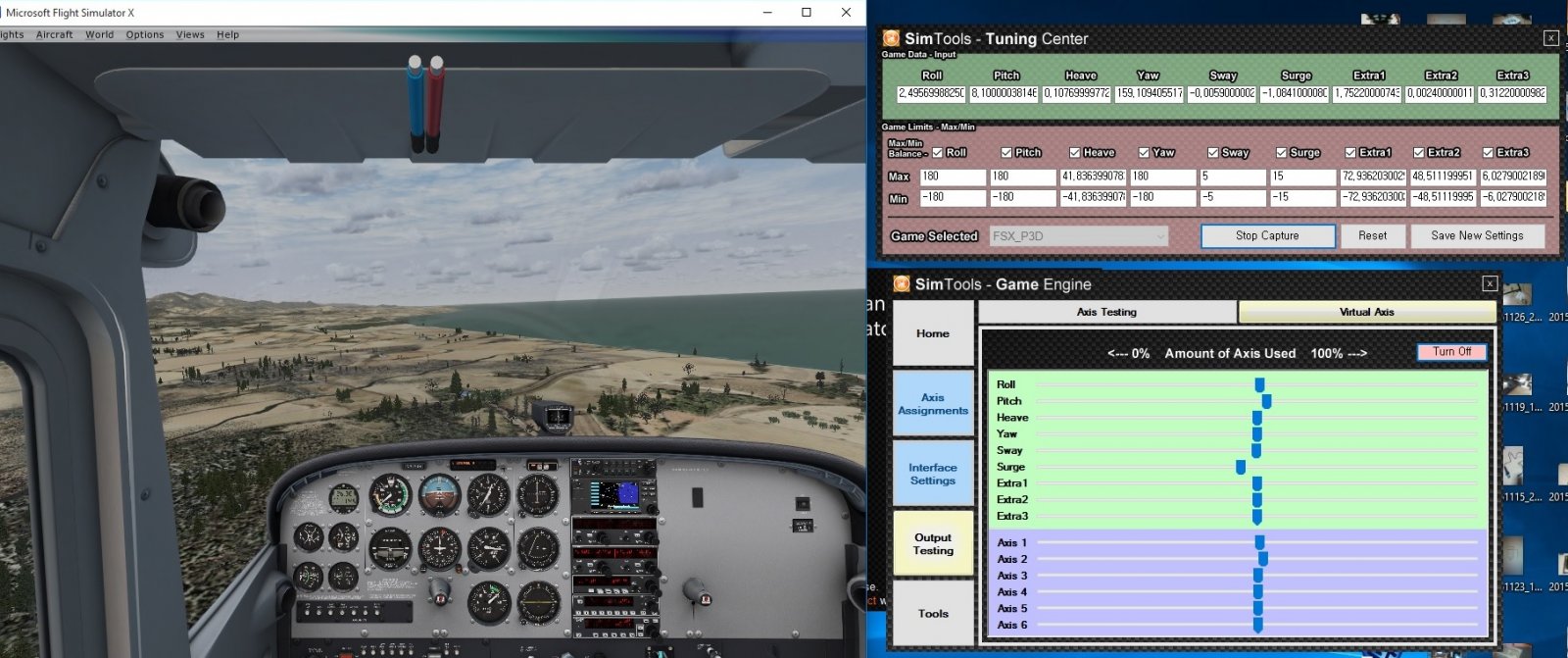1568x658 pixels.
Task: Close the SimTools Tuning Center window
Action: (x=1550, y=38)
